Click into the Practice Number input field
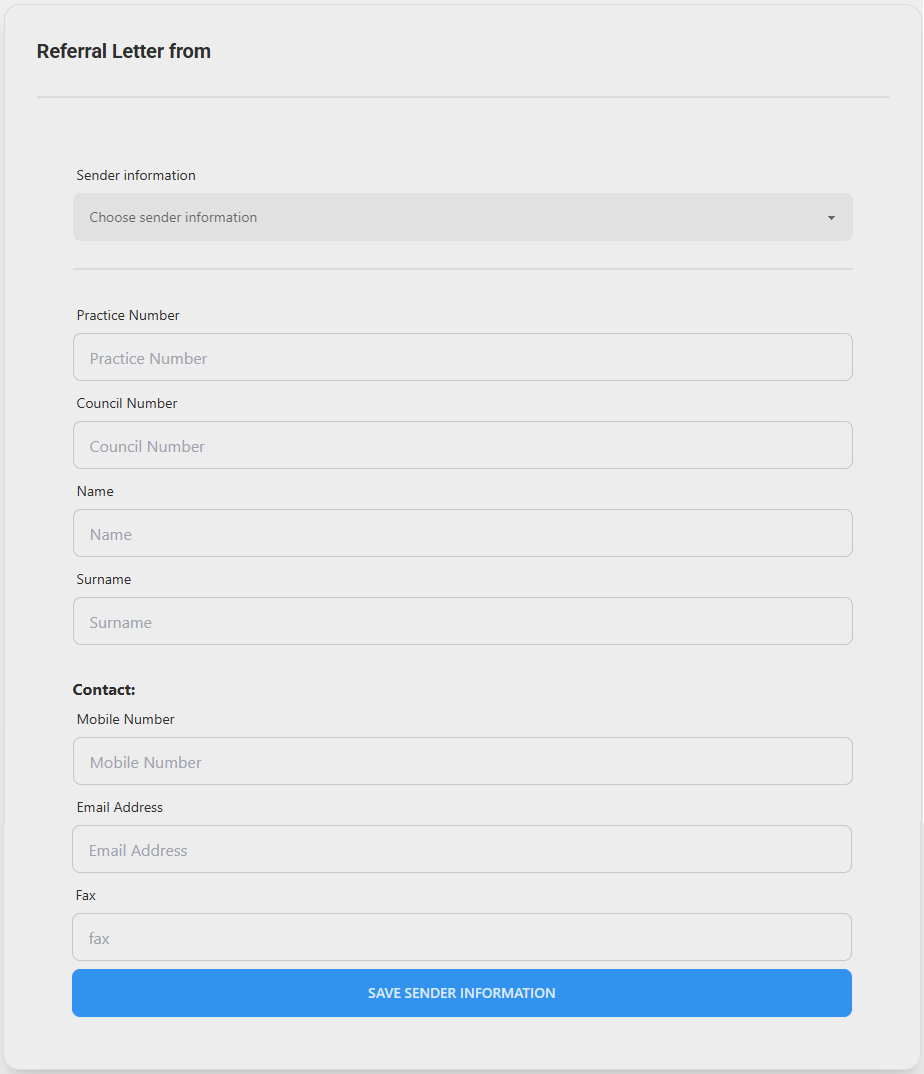924x1074 pixels. (x=462, y=357)
